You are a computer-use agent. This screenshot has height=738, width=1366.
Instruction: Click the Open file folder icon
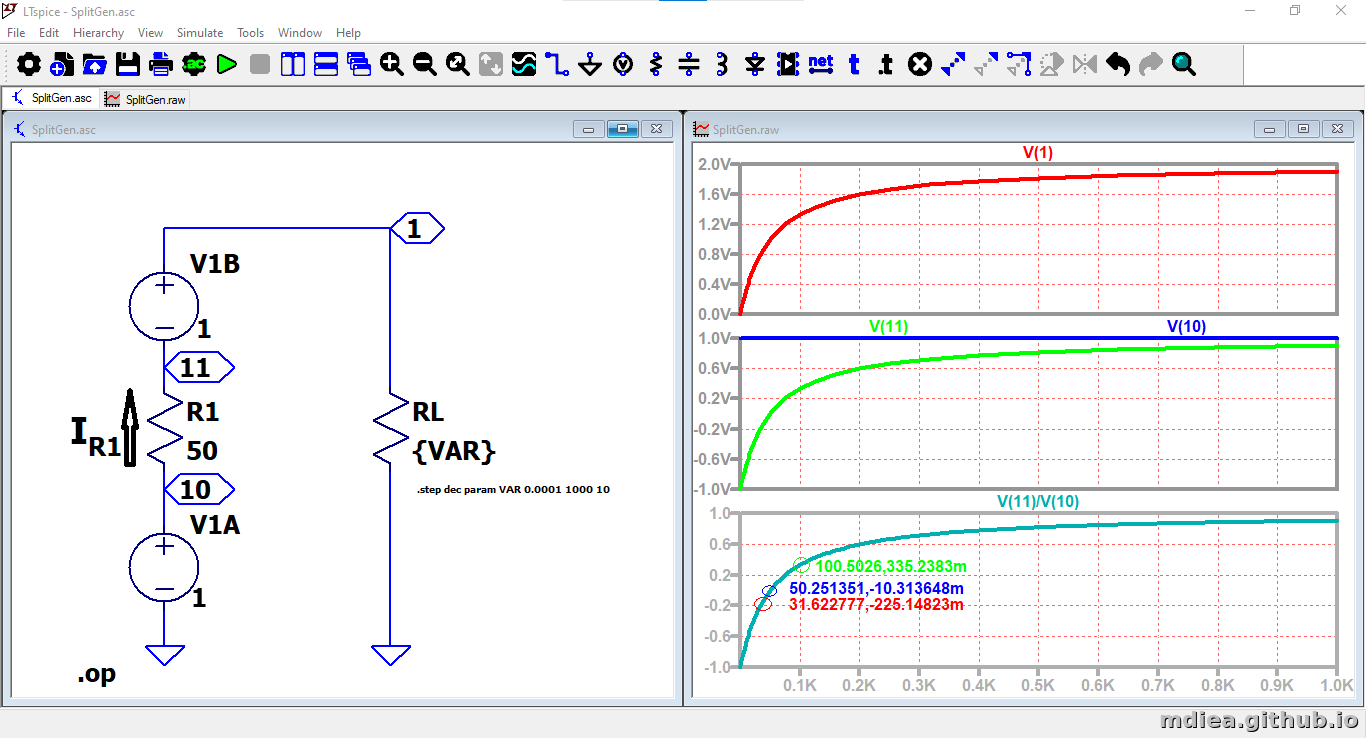click(95, 65)
